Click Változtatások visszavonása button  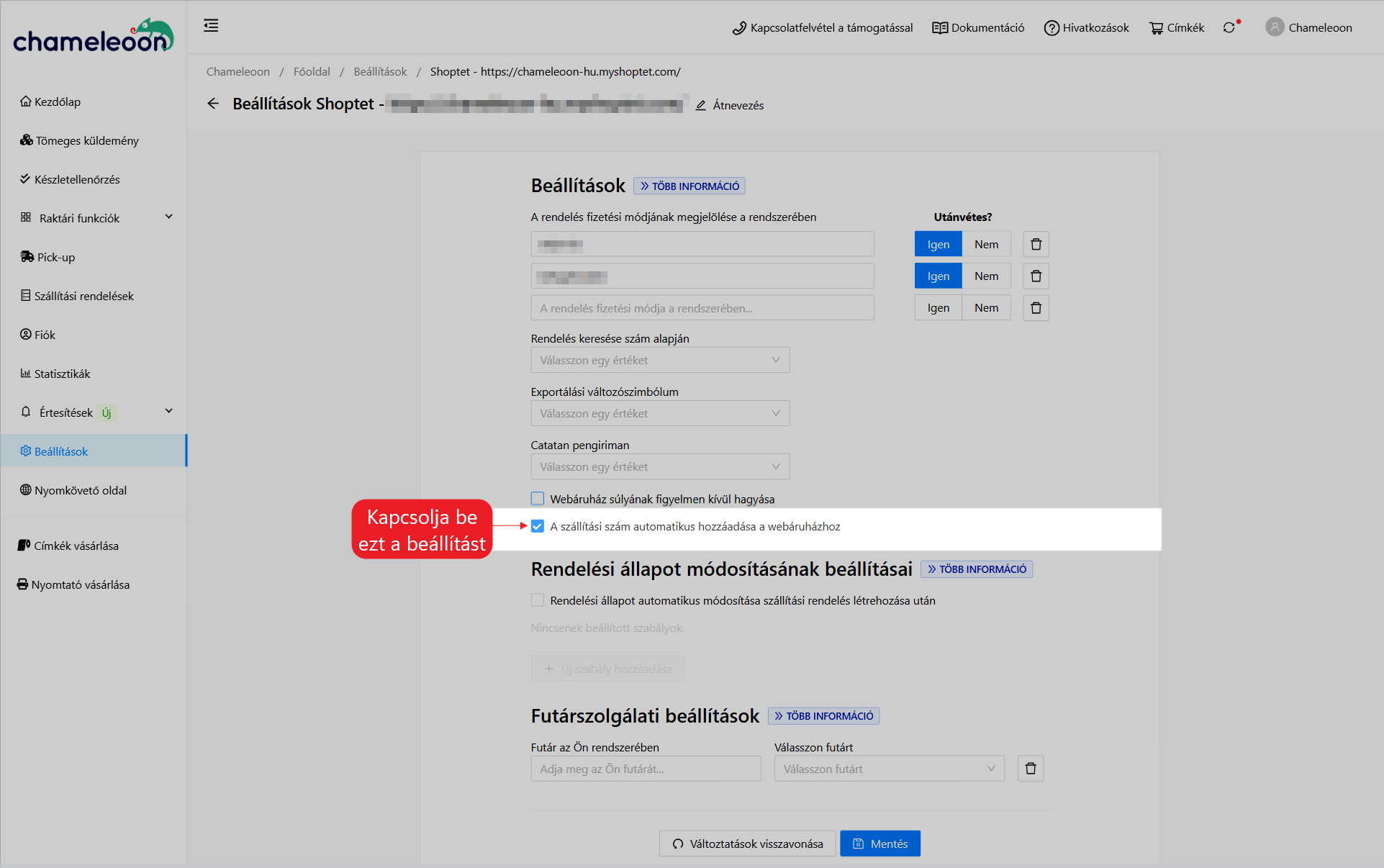click(x=748, y=844)
